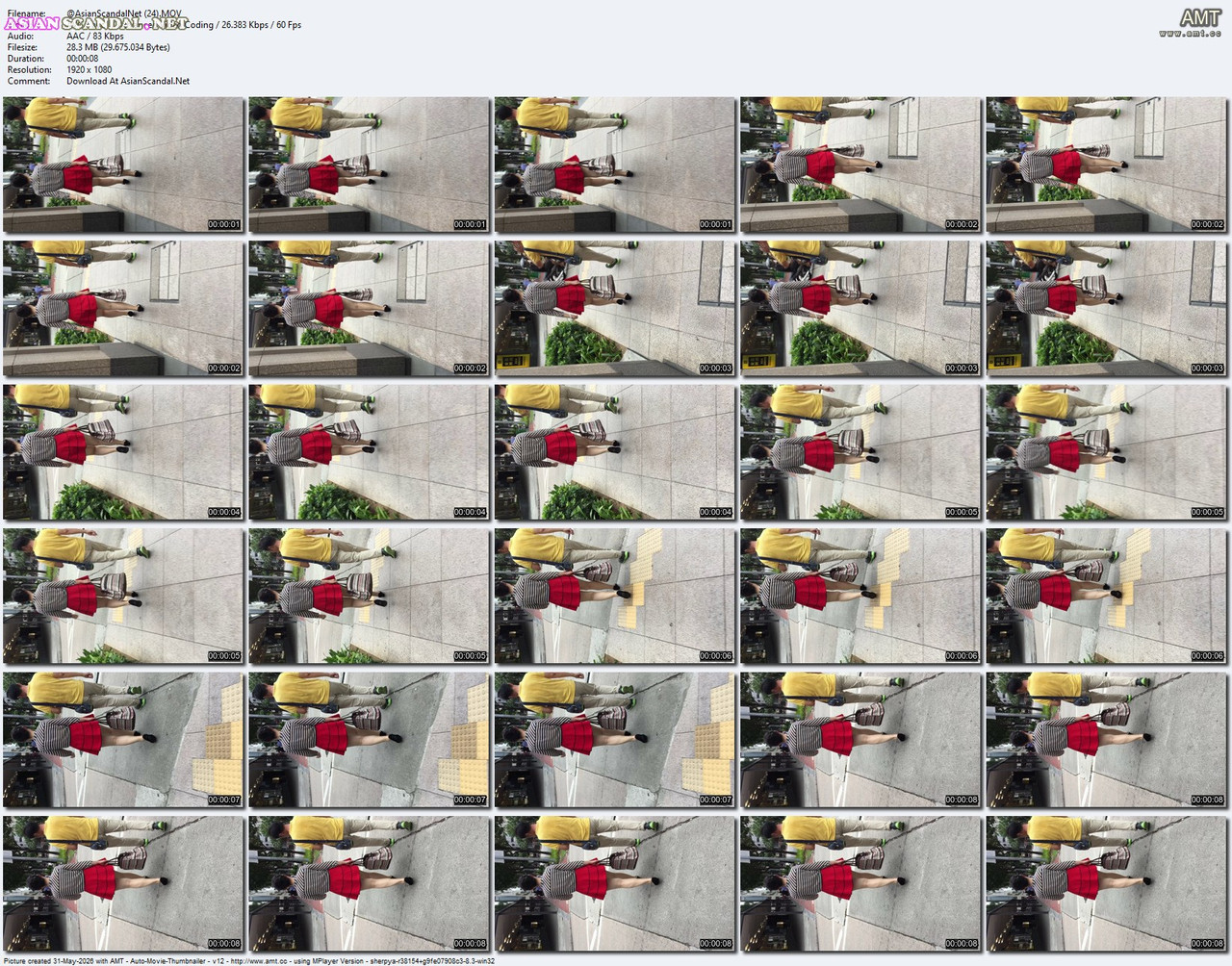Open the first thumbnail stamped 00:00:04
This screenshot has height=966, width=1232.
coord(123,452)
